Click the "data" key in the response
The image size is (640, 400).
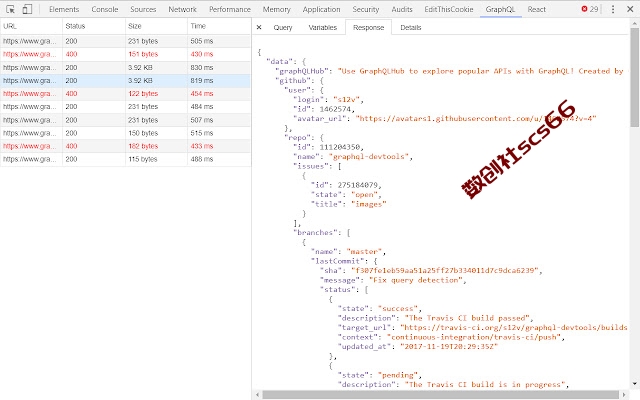click(280, 62)
